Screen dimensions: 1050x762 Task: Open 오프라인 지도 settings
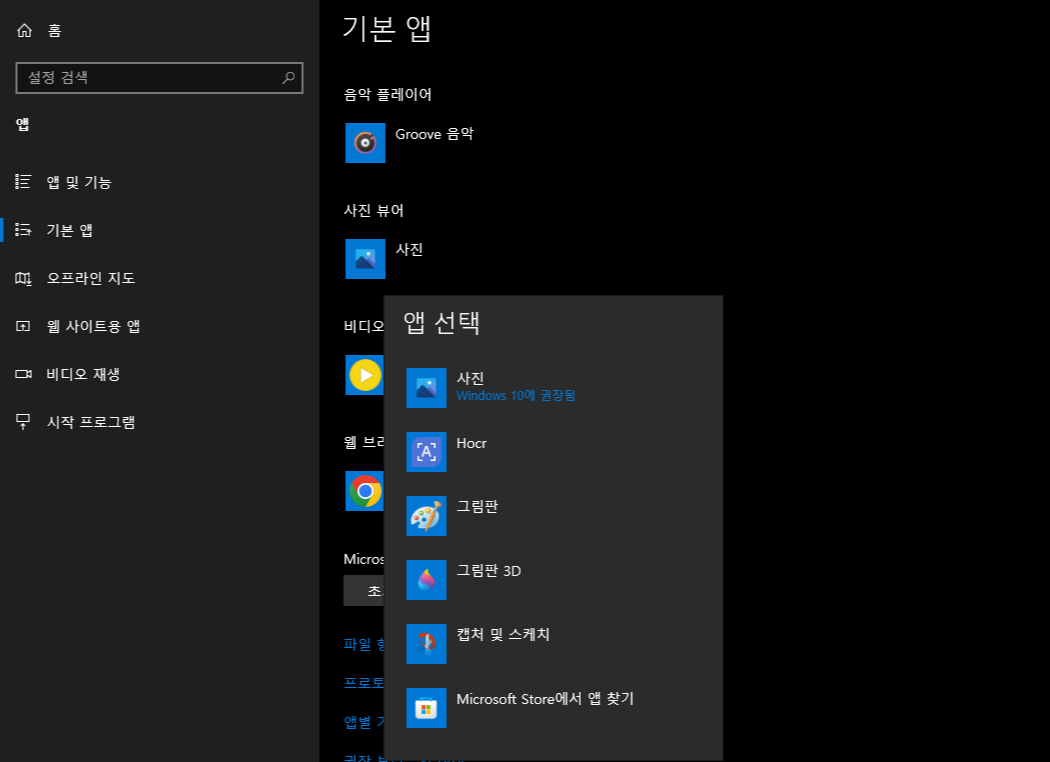[91, 279]
